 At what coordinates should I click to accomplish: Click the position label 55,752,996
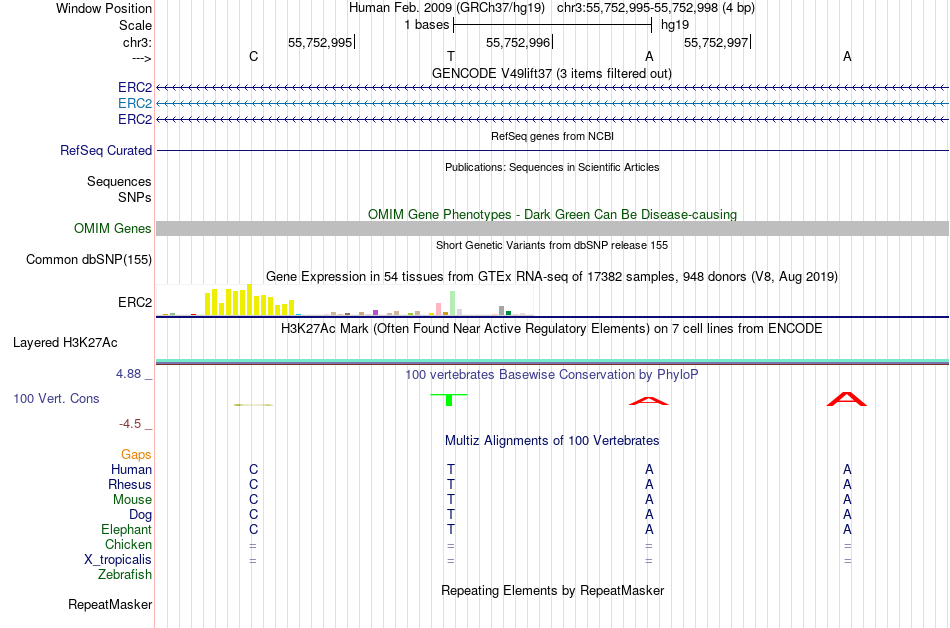click(x=518, y=42)
